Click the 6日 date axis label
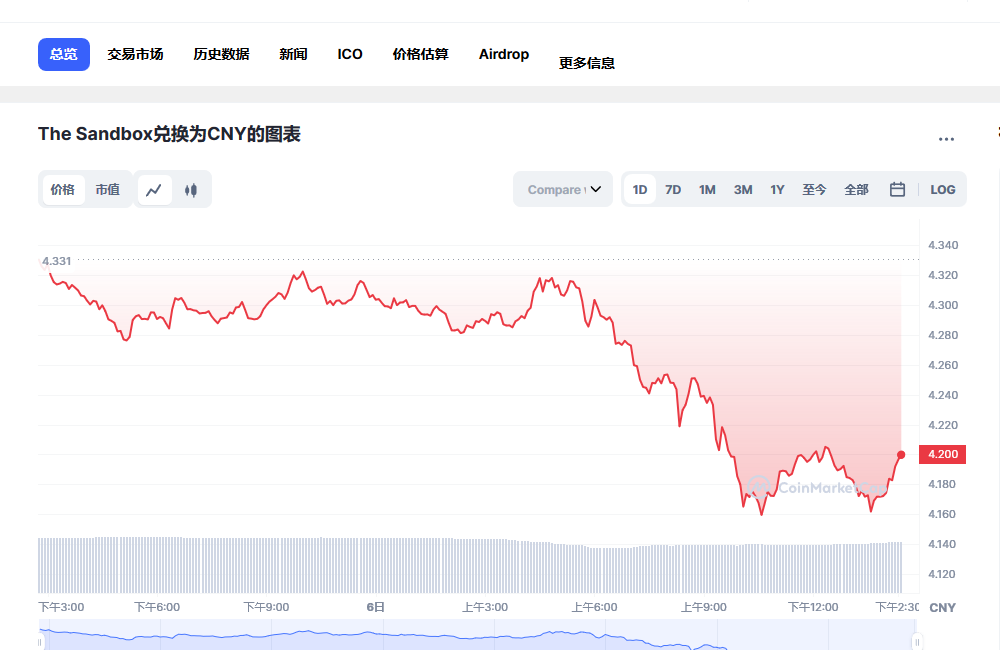The width and height of the screenshot is (1000, 650). click(x=376, y=607)
